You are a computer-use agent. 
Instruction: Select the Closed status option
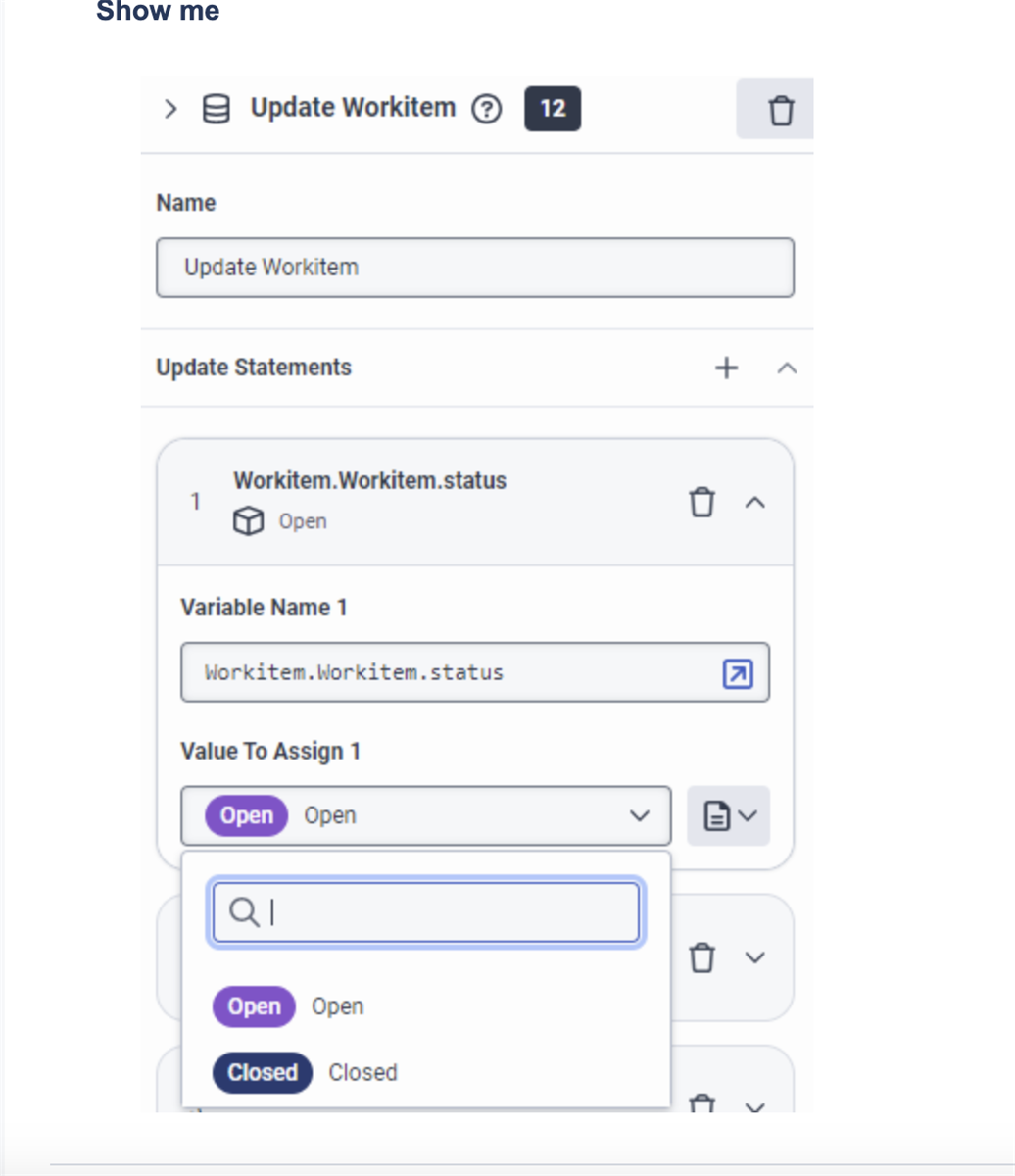(x=305, y=1072)
